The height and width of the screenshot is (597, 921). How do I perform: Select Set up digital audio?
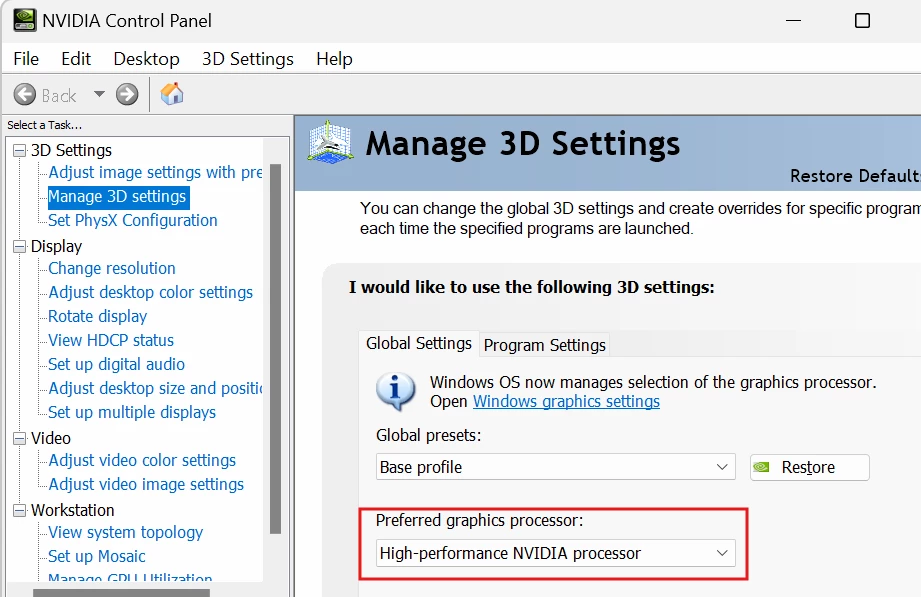point(116,364)
